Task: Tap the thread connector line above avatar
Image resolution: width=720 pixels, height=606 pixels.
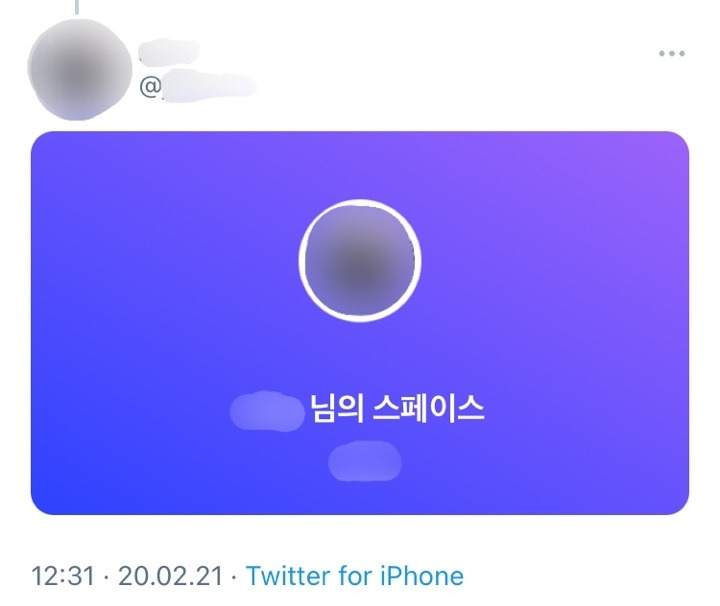Action: [77, 7]
